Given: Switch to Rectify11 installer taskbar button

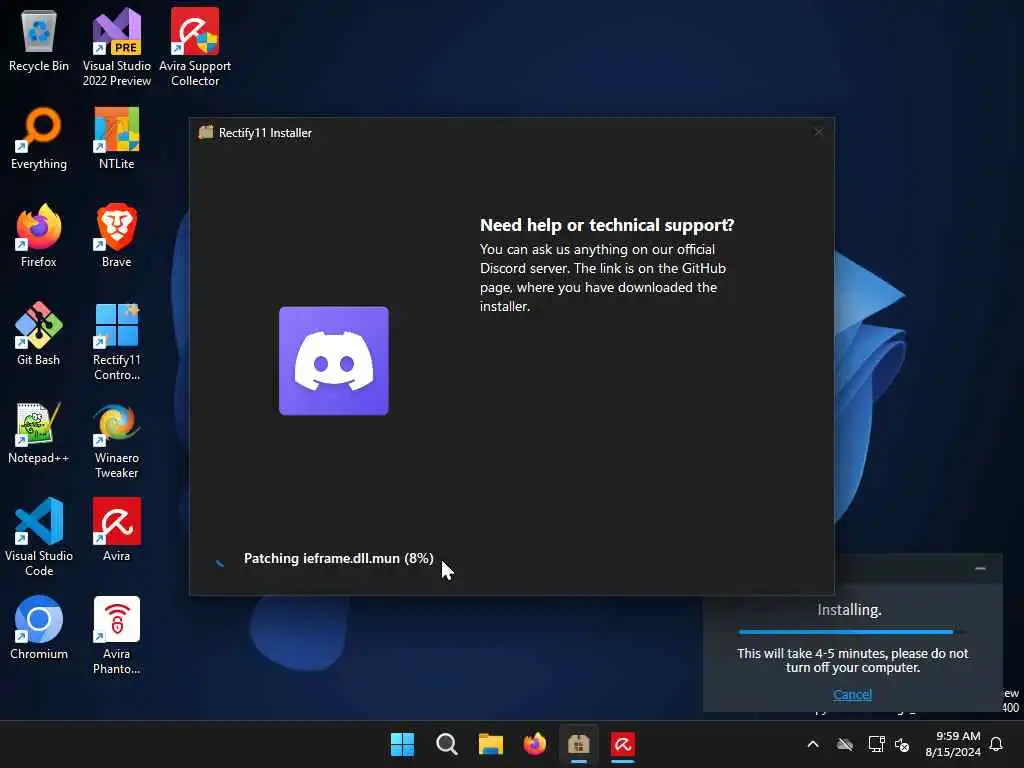Looking at the screenshot, I should point(579,744).
